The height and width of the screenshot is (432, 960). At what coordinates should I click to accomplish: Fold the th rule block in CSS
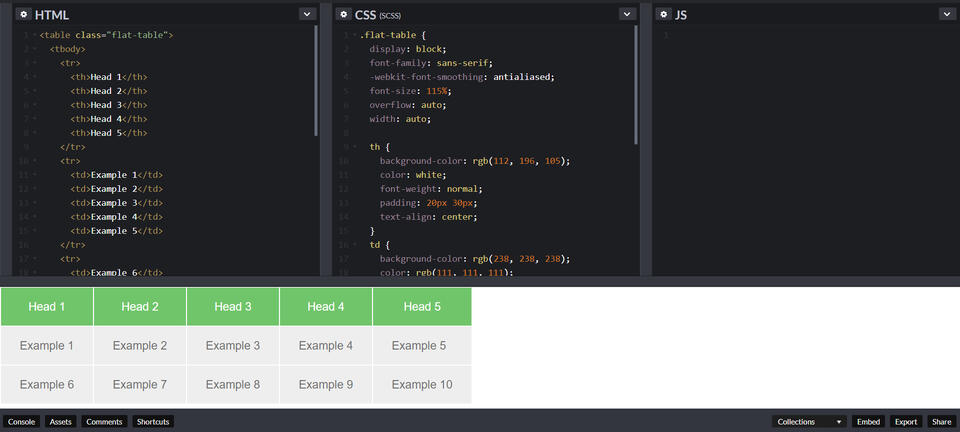355,147
